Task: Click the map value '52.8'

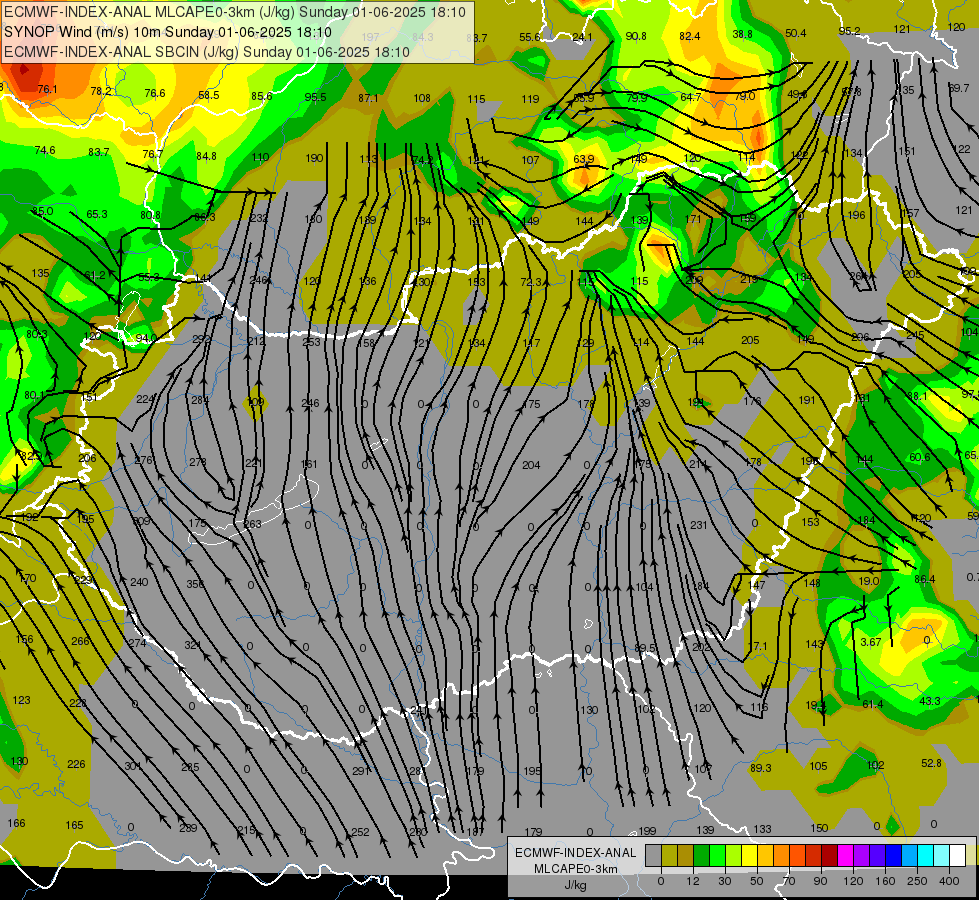Action: tap(931, 763)
